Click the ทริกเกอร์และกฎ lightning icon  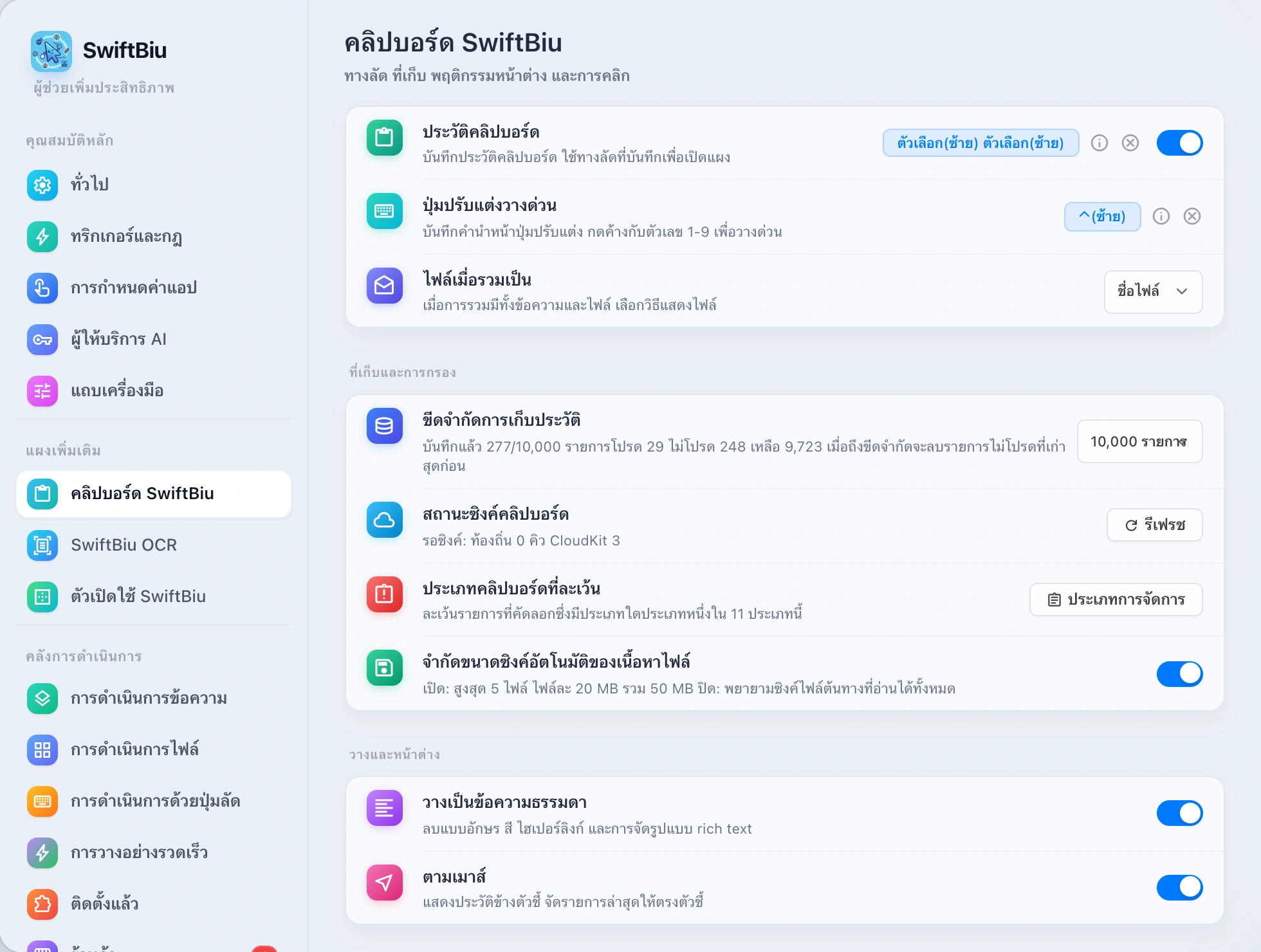pyautogui.click(x=42, y=237)
